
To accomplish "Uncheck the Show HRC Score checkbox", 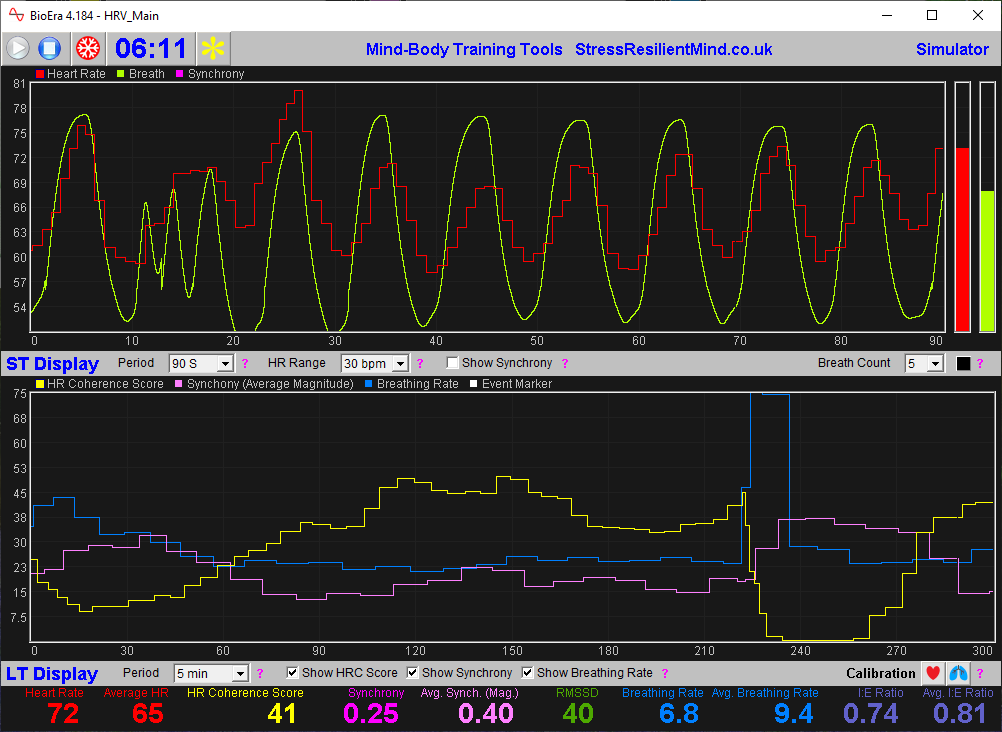I will [293, 673].
